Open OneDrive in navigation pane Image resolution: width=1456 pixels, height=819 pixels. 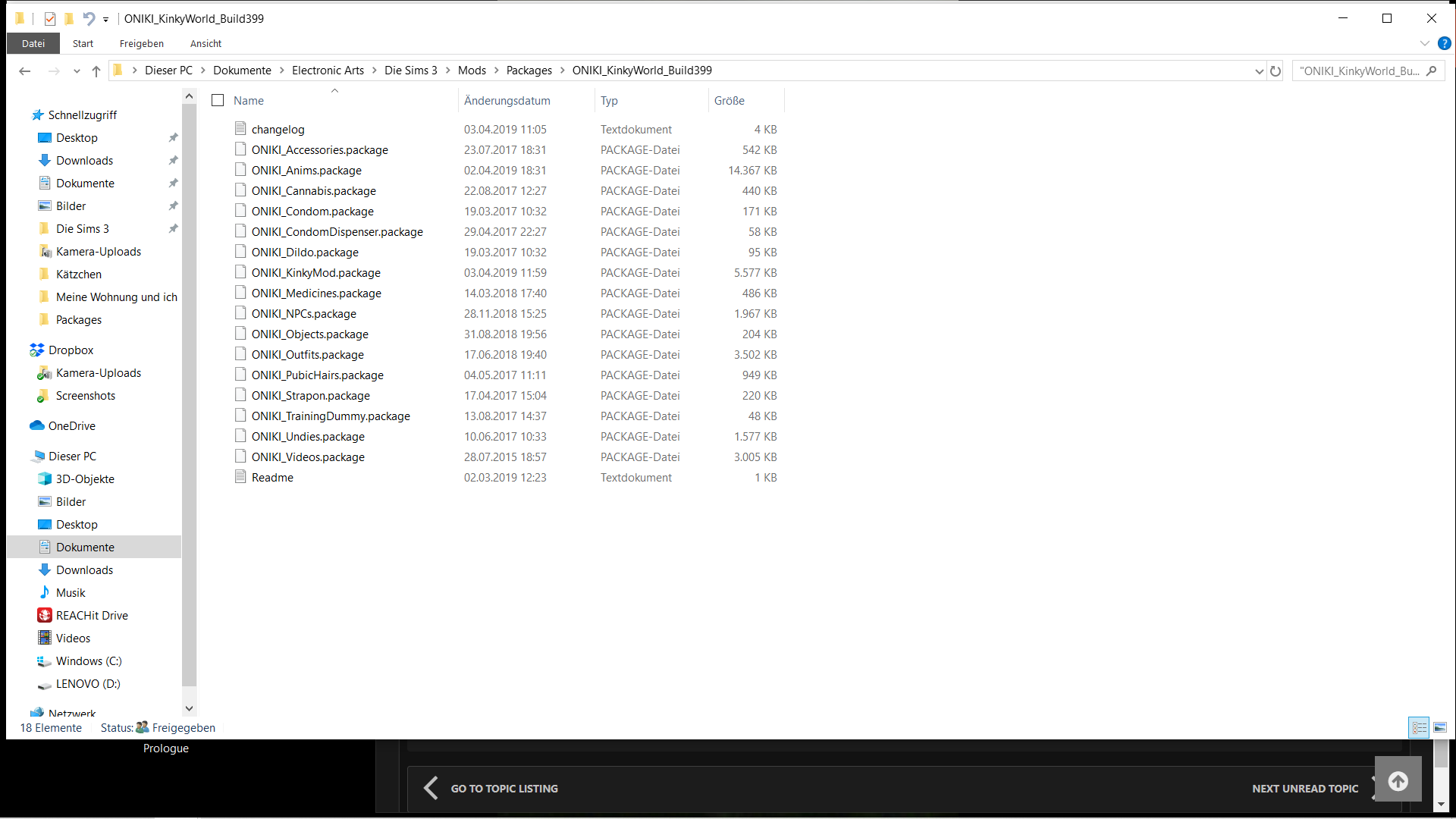pos(71,425)
